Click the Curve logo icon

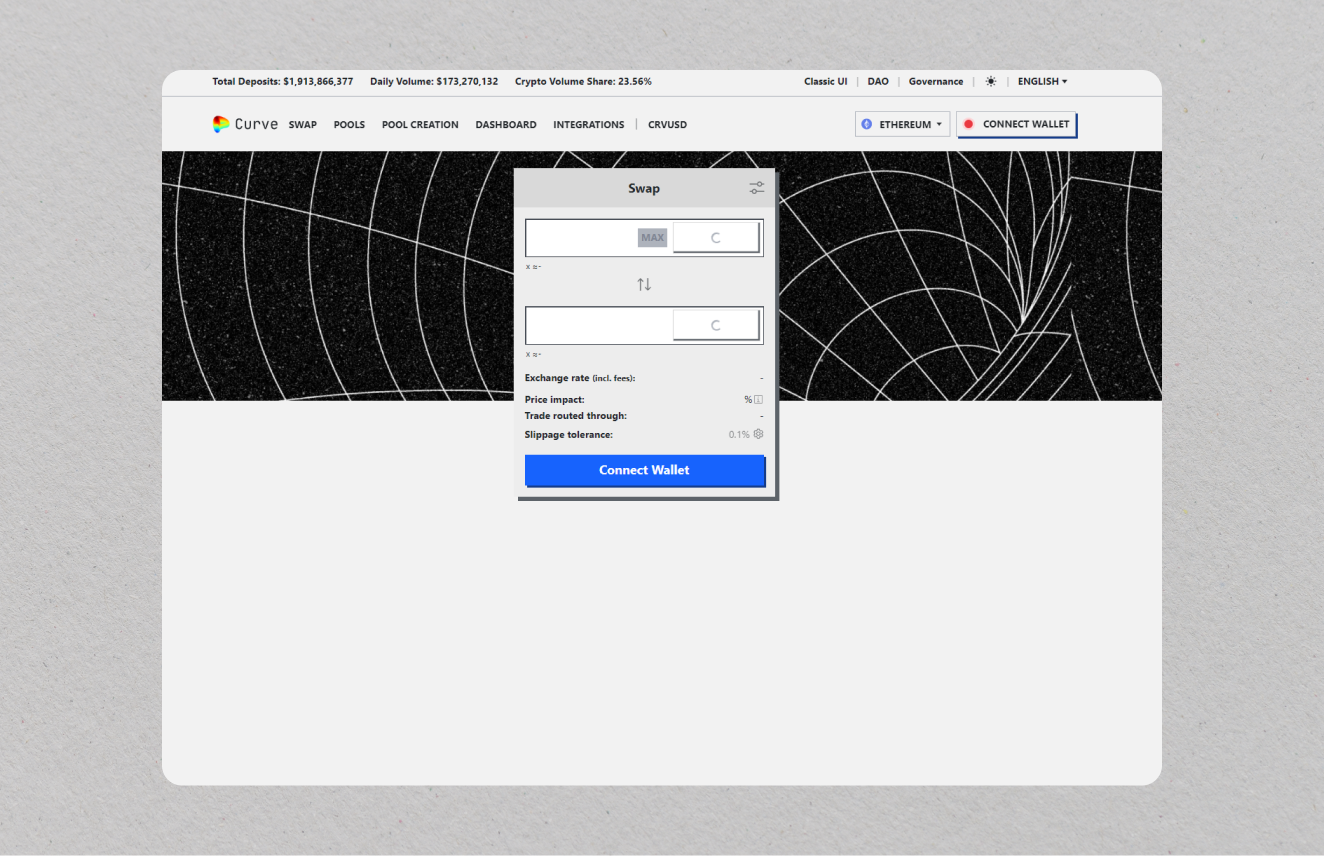pyautogui.click(x=221, y=124)
